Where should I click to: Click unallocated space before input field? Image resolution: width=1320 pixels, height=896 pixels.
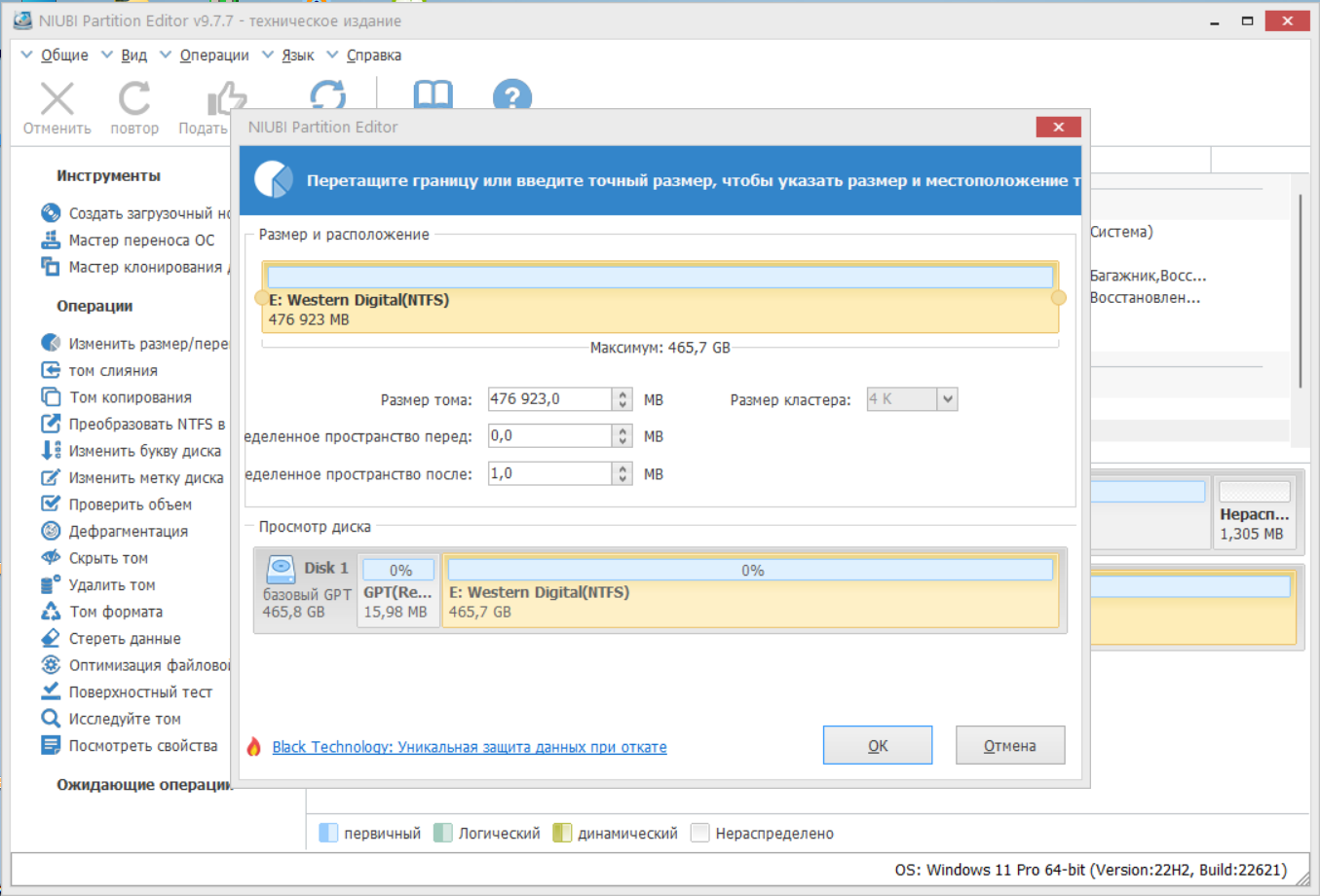coord(550,436)
